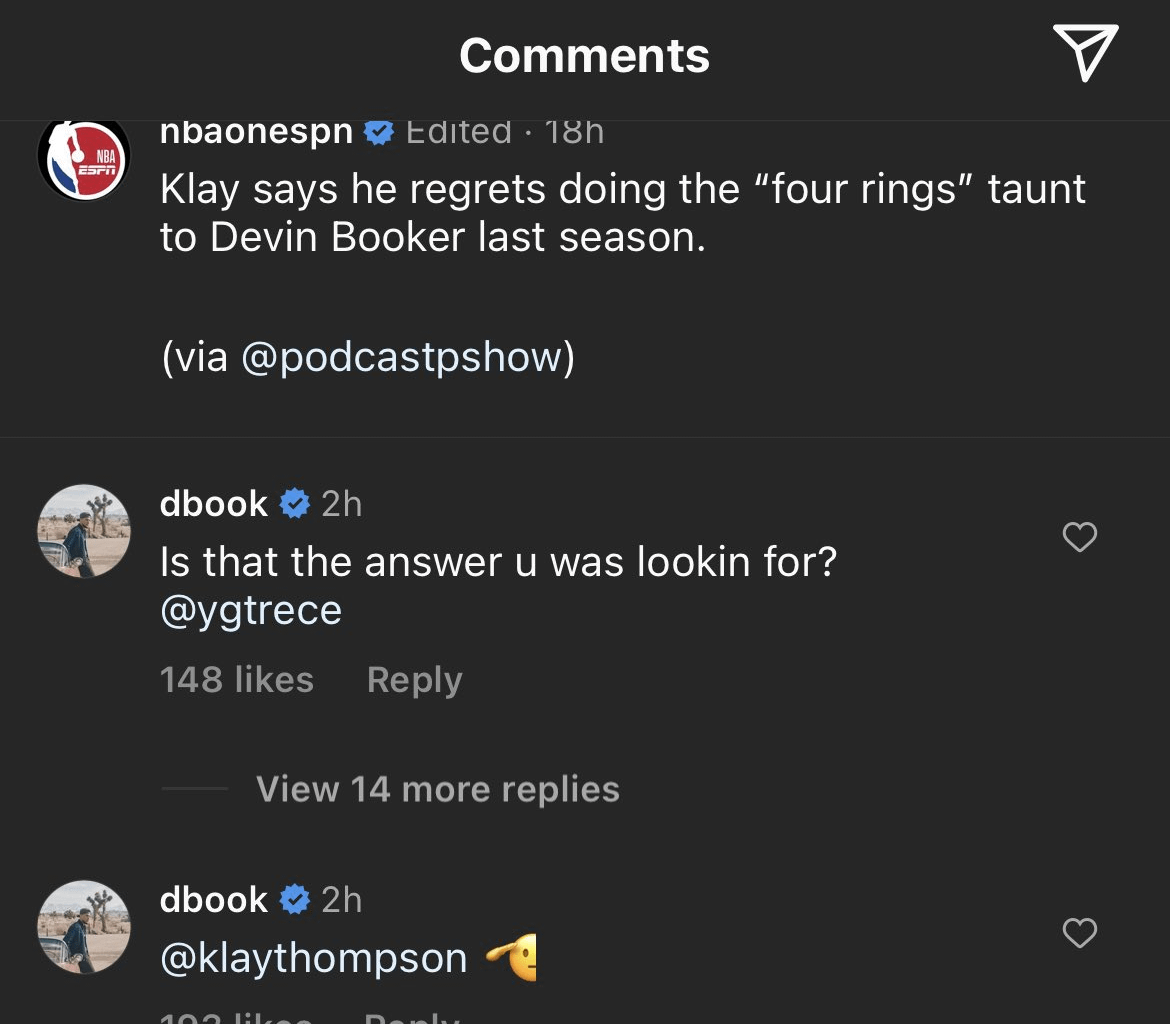Image resolution: width=1170 pixels, height=1024 pixels.
Task: Open dbook username above the @klaythompson comment
Action: 213,899
